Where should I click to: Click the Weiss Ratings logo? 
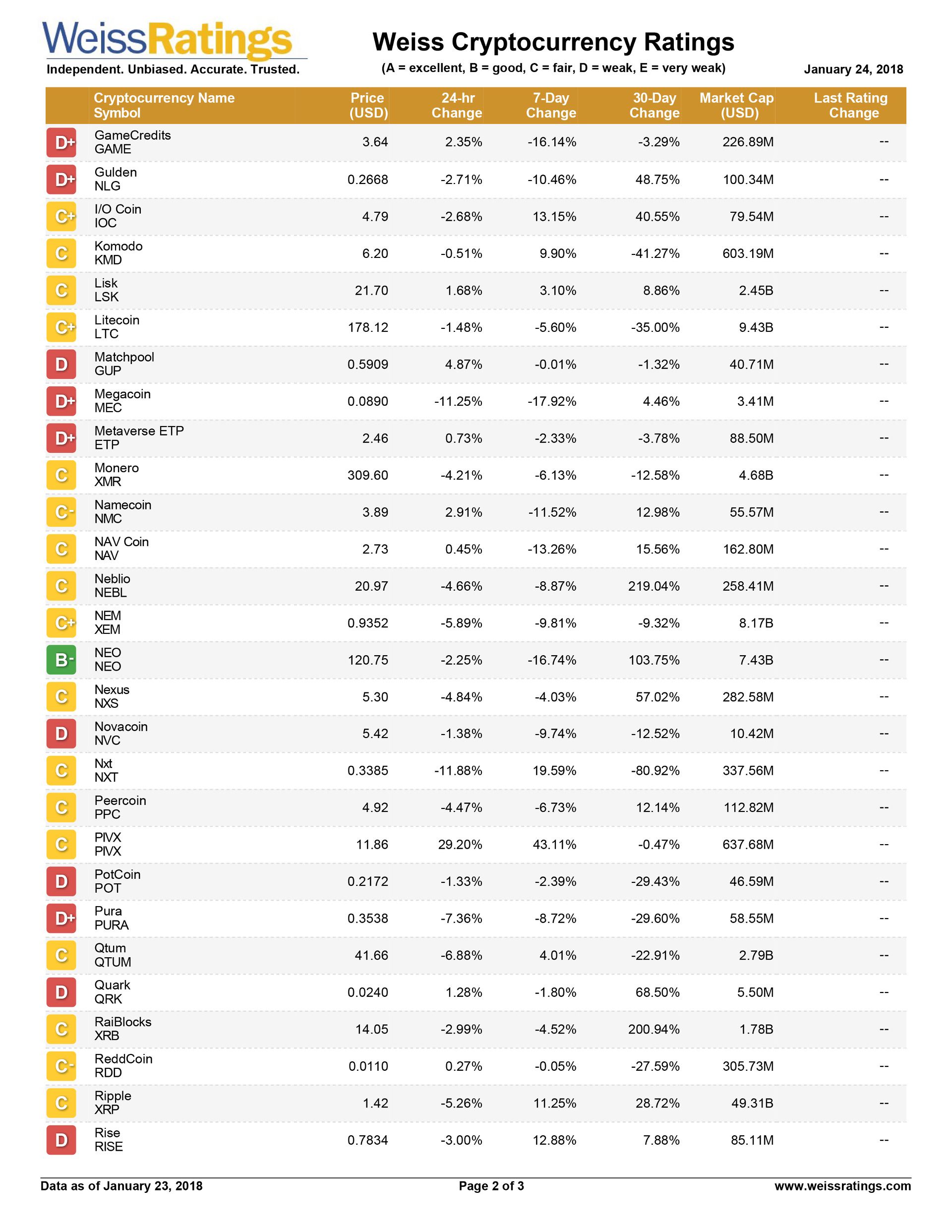click(168, 41)
